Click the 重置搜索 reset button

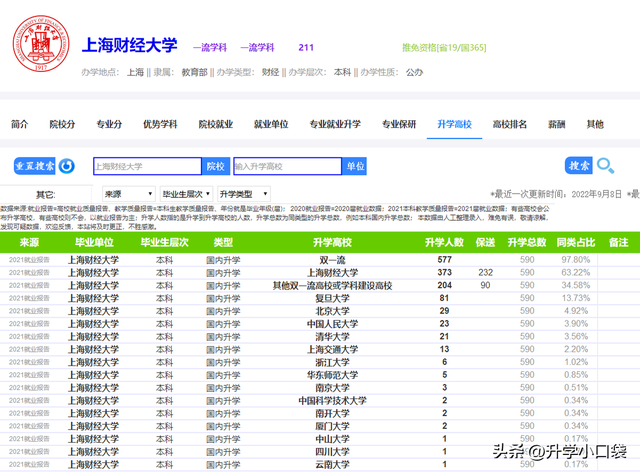pos(35,166)
